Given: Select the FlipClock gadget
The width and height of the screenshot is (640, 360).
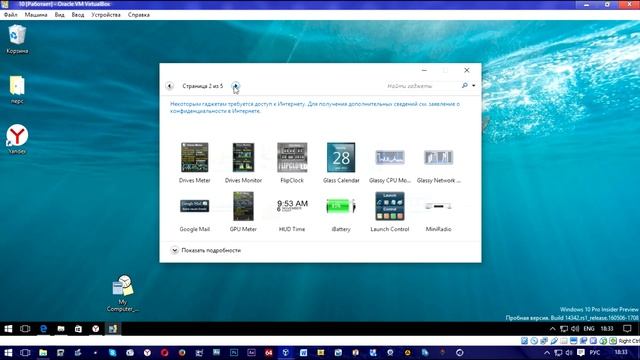Looking at the screenshot, I should (x=292, y=162).
